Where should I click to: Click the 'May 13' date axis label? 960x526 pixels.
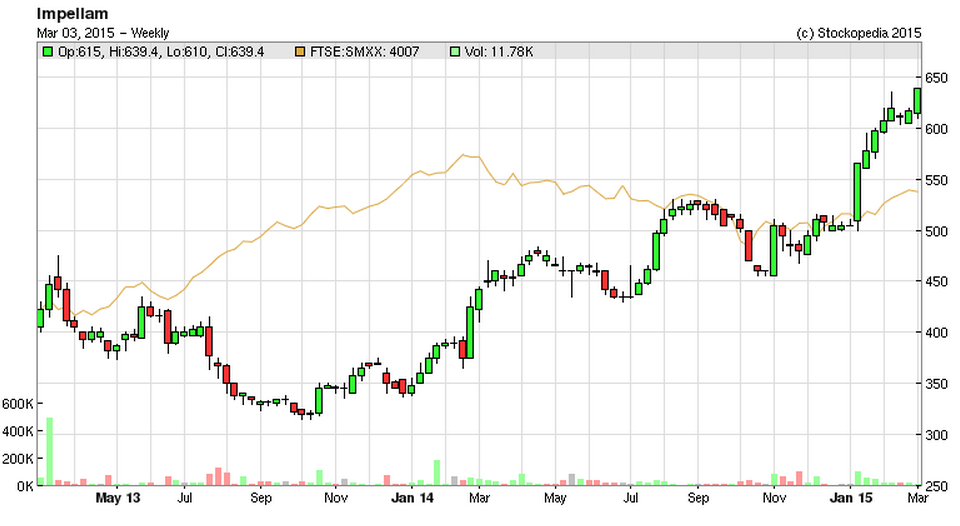click(118, 498)
